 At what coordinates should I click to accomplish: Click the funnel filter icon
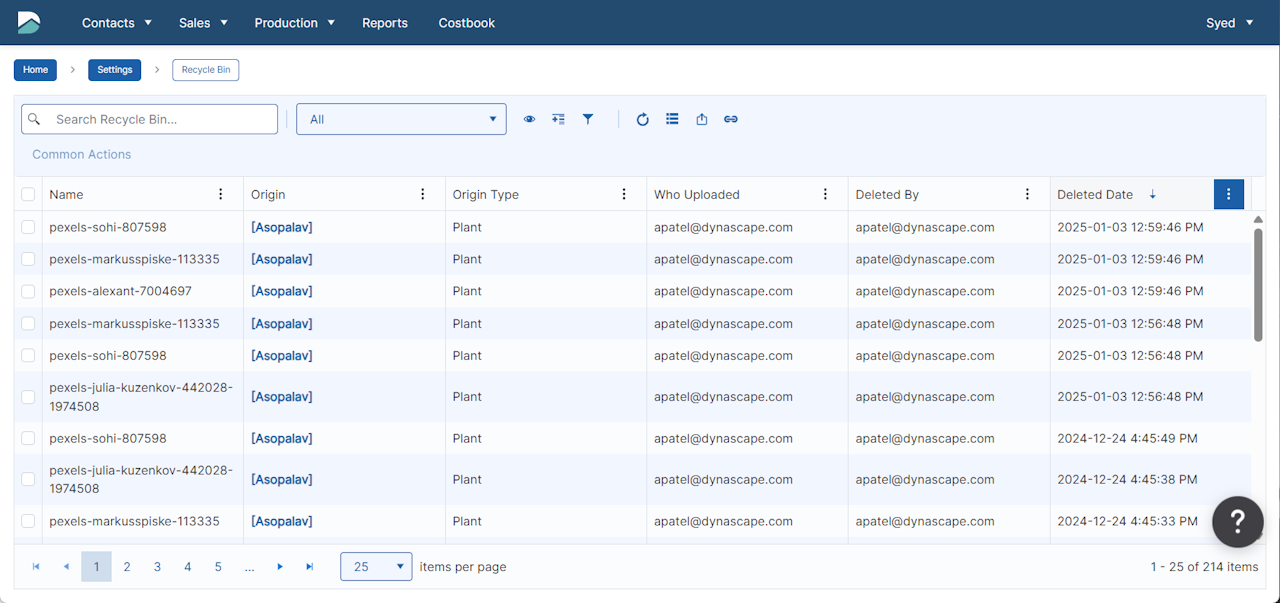tap(588, 119)
